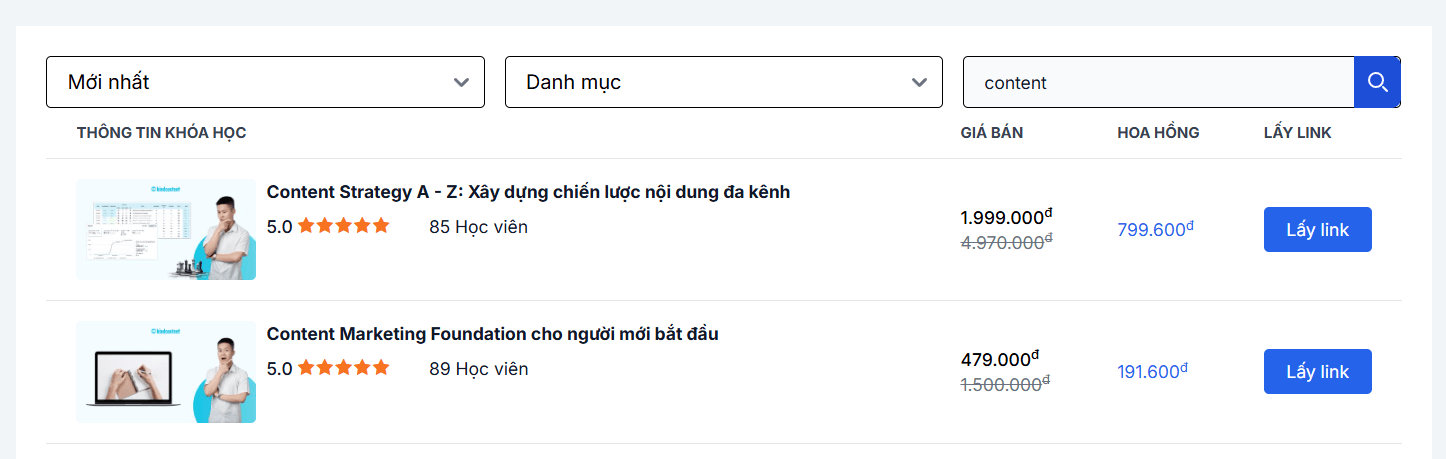1446x459 pixels.
Task: Open the "Mới nhất" sort dropdown
Action: tap(265, 82)
